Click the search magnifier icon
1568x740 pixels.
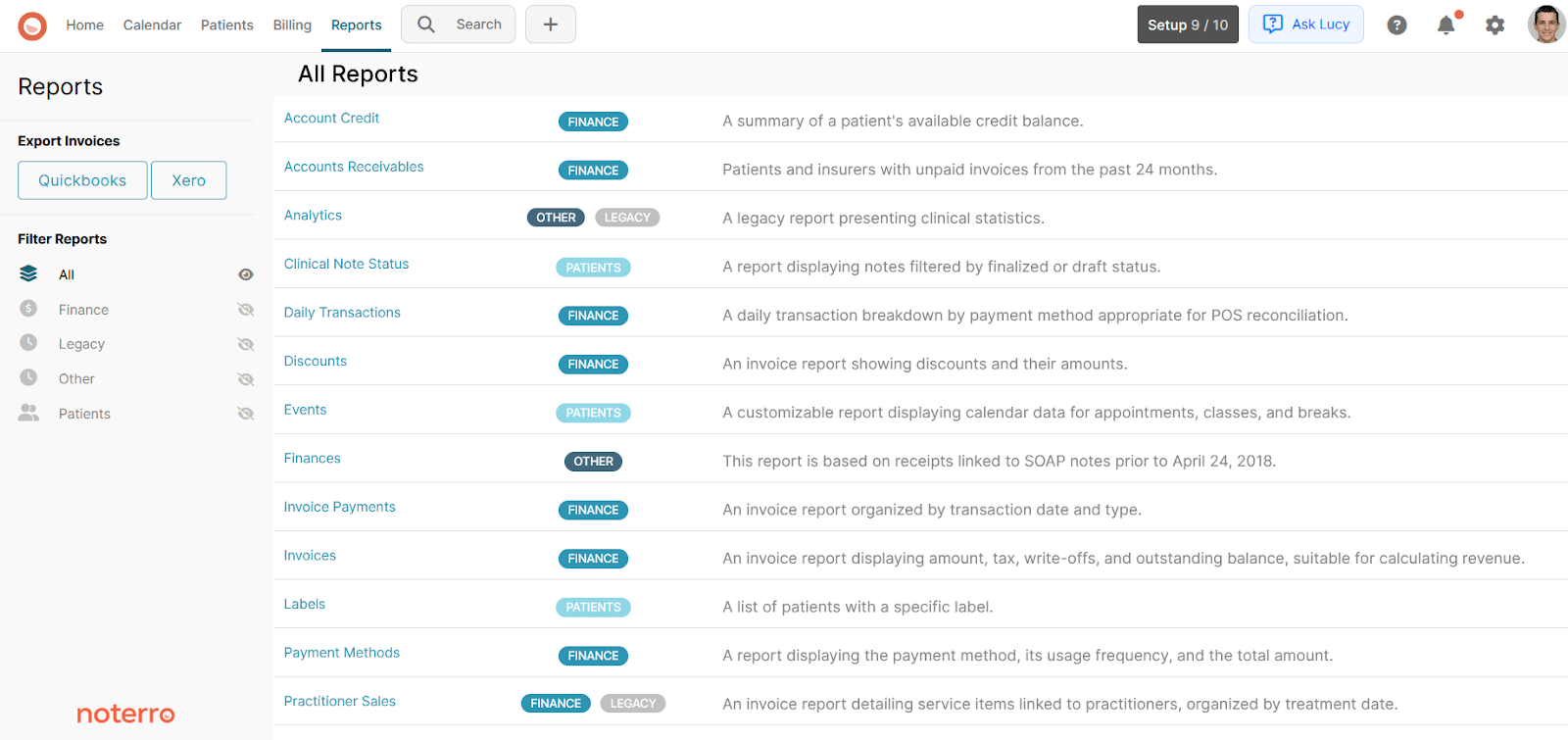pyautogui.click(x=426, y=25)
